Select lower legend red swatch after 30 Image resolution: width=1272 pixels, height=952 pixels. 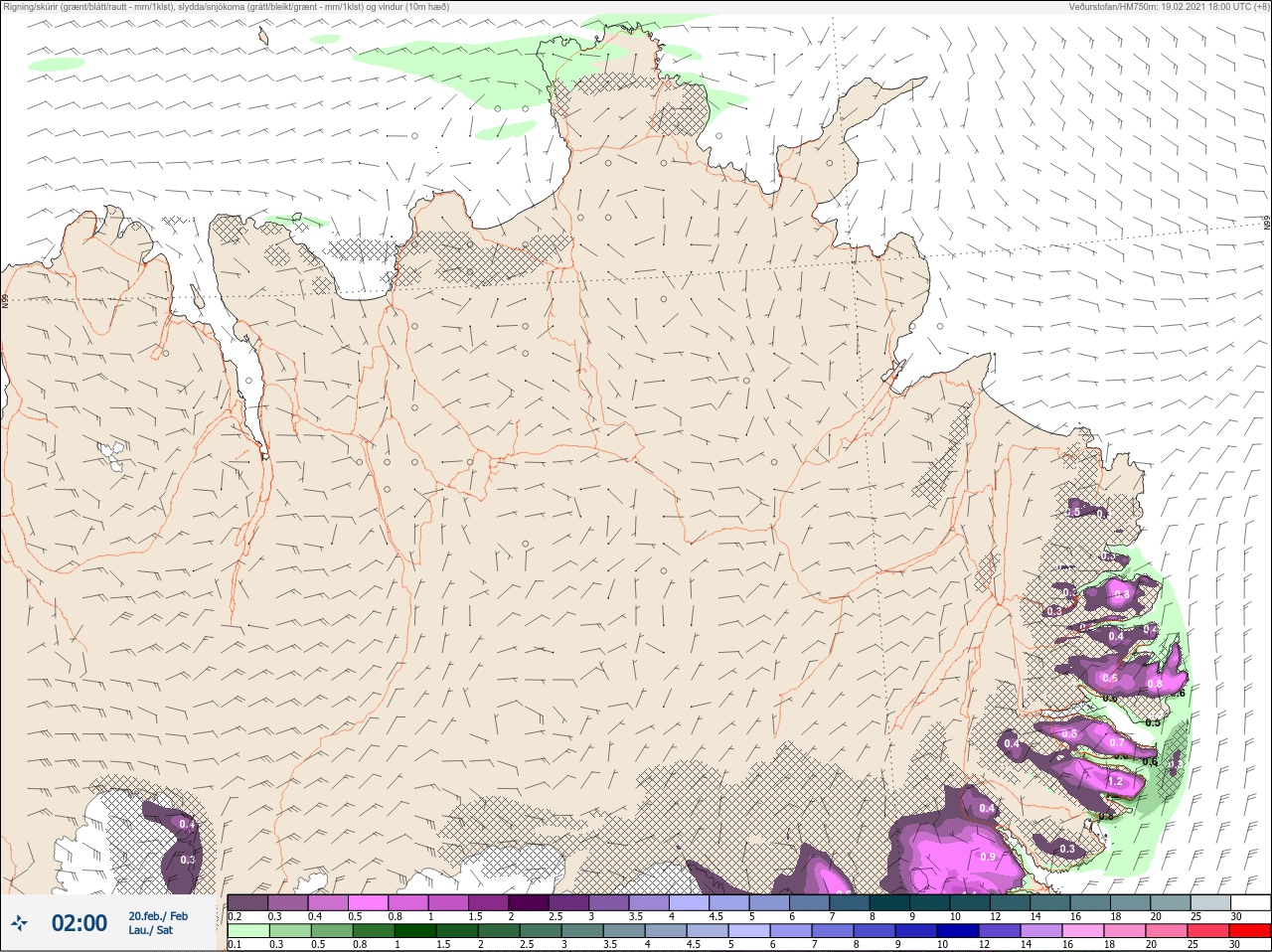1250,931
